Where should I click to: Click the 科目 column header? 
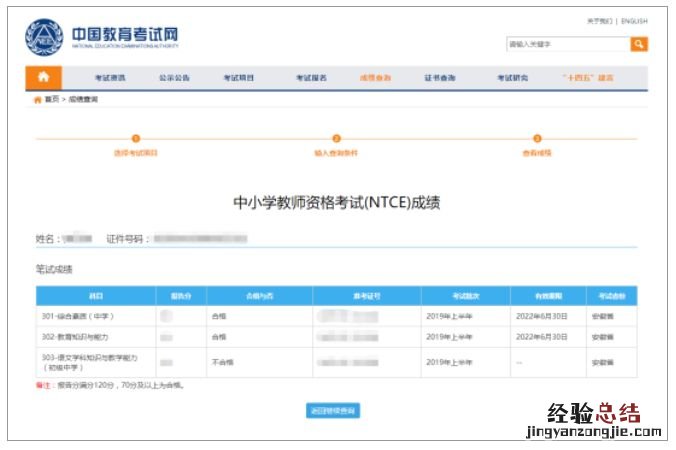[x=96, y=296]
